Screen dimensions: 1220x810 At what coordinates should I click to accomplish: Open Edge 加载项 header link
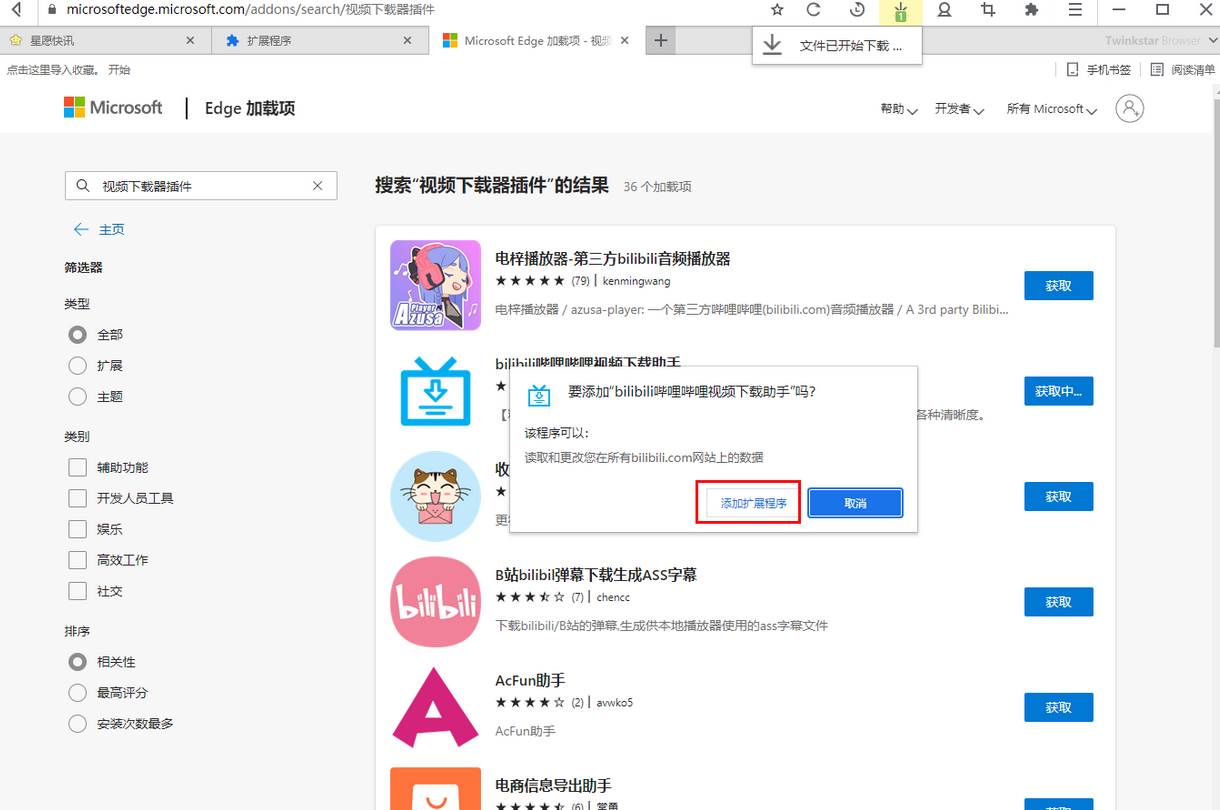(x=250, y=108)
